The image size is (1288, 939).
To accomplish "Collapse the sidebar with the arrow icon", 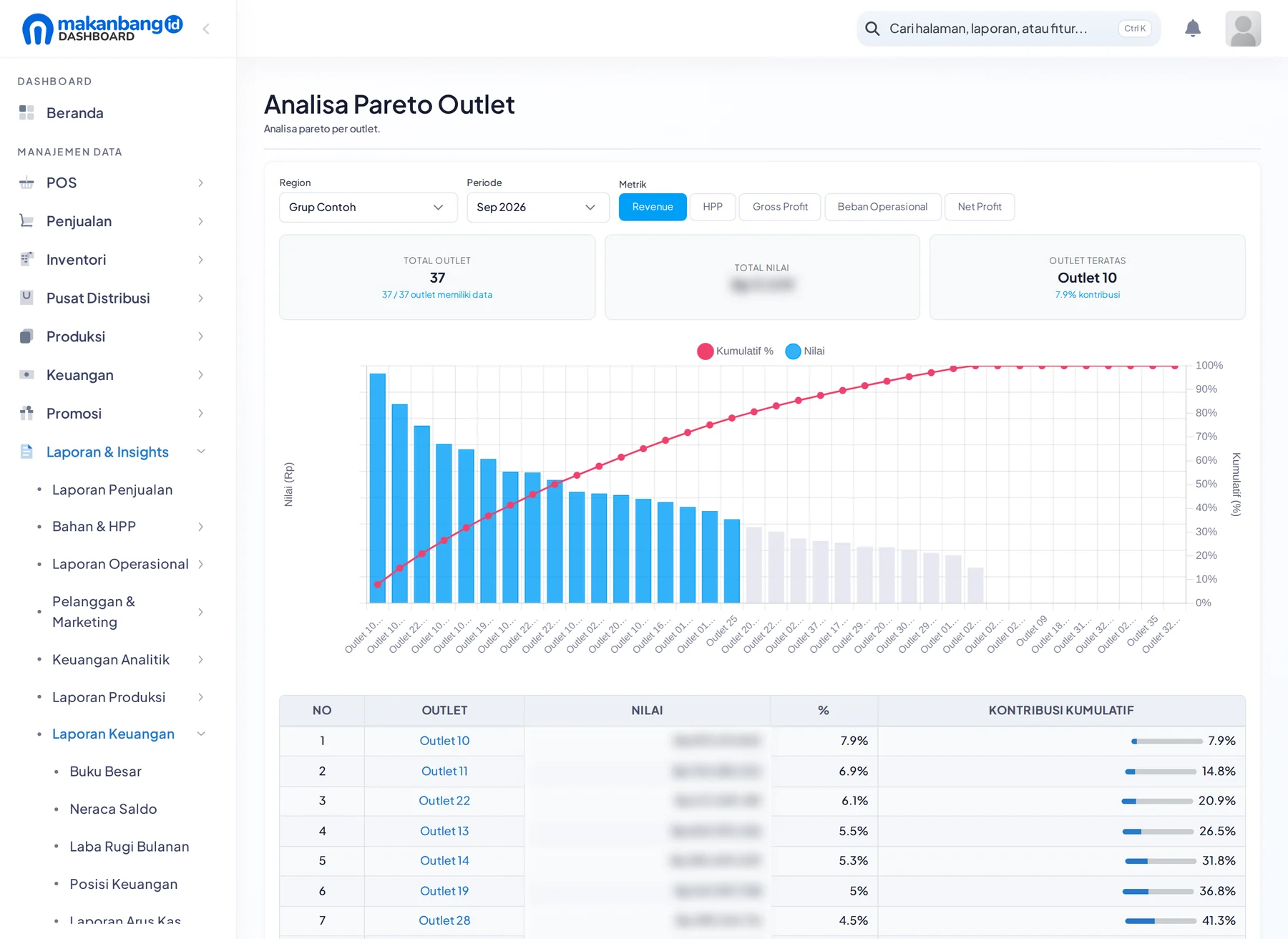I will [206, 29].
